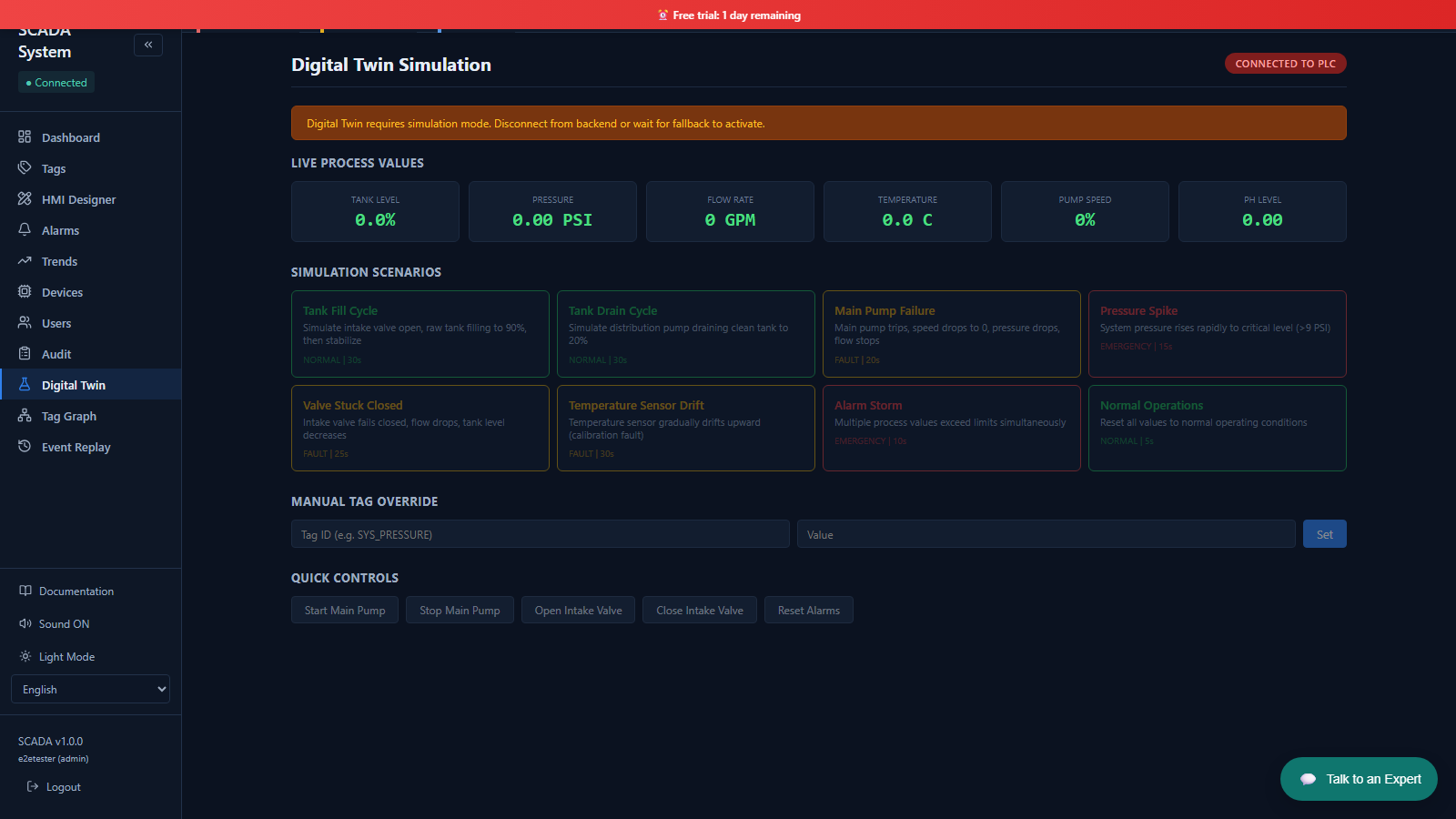Open Event Replay

coord(91,447)
